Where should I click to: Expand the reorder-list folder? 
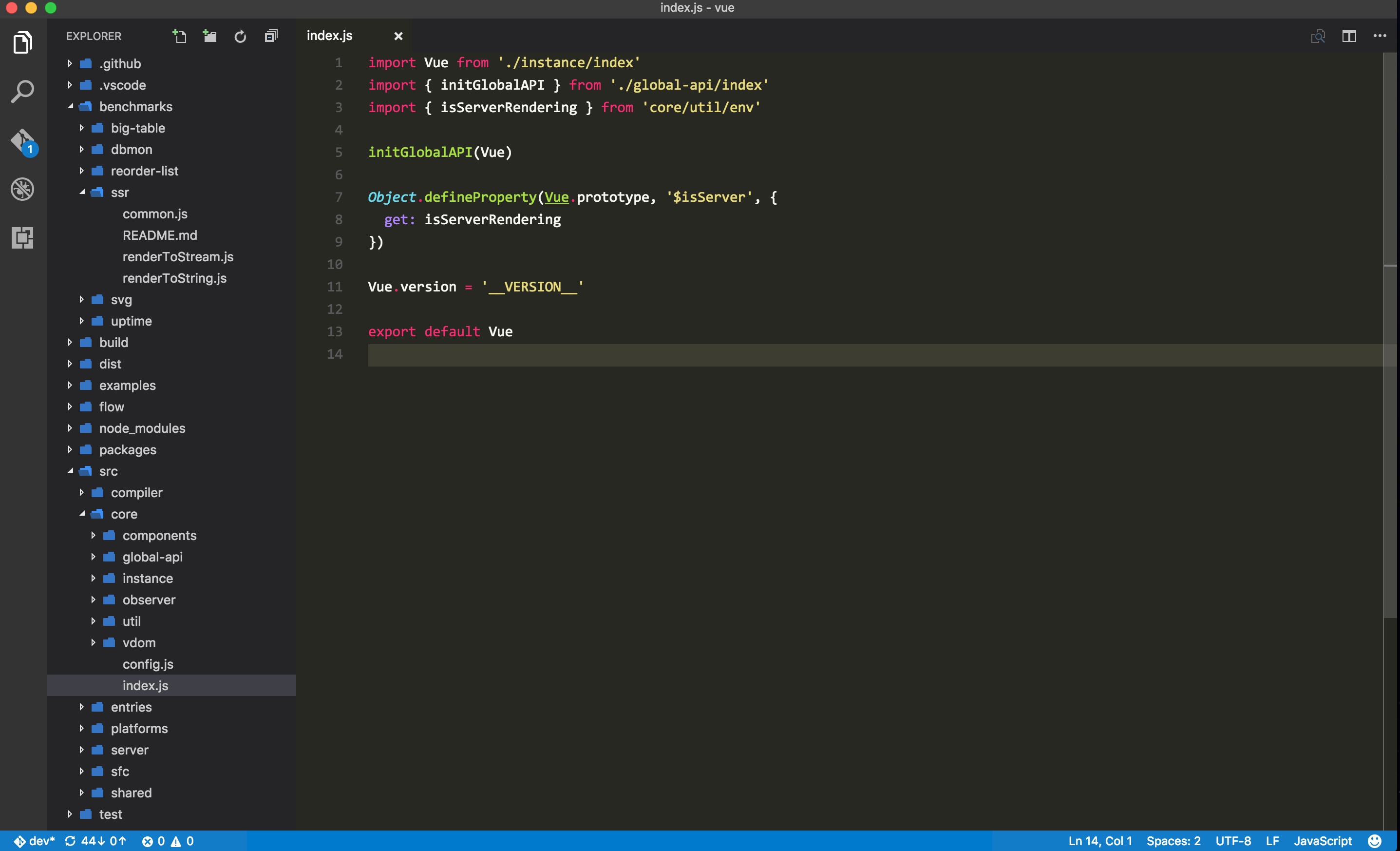(x=171, y=171)
